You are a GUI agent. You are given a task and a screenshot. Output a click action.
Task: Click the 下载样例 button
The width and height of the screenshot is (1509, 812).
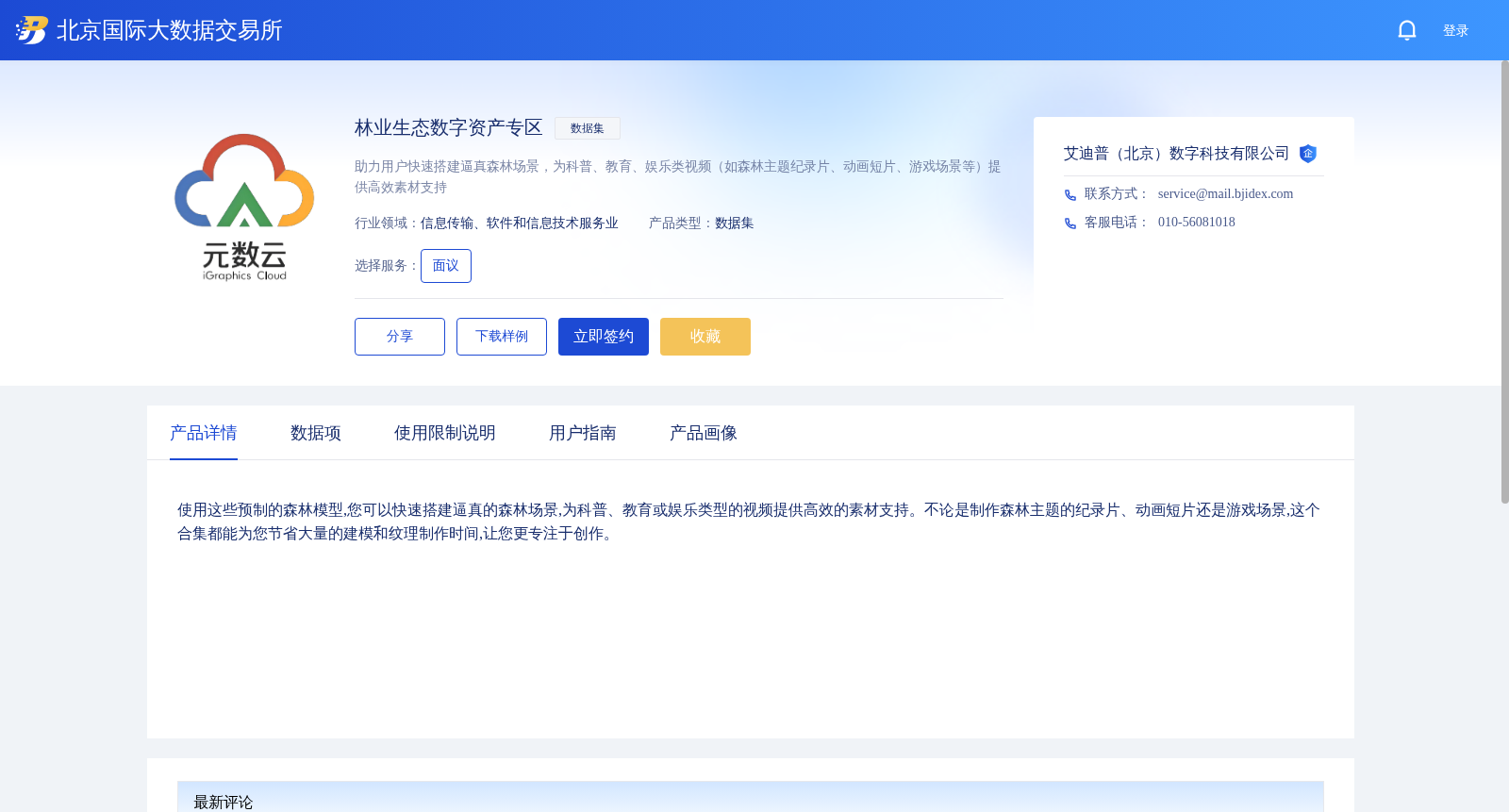pyautogui.click(x=502, y=337)
